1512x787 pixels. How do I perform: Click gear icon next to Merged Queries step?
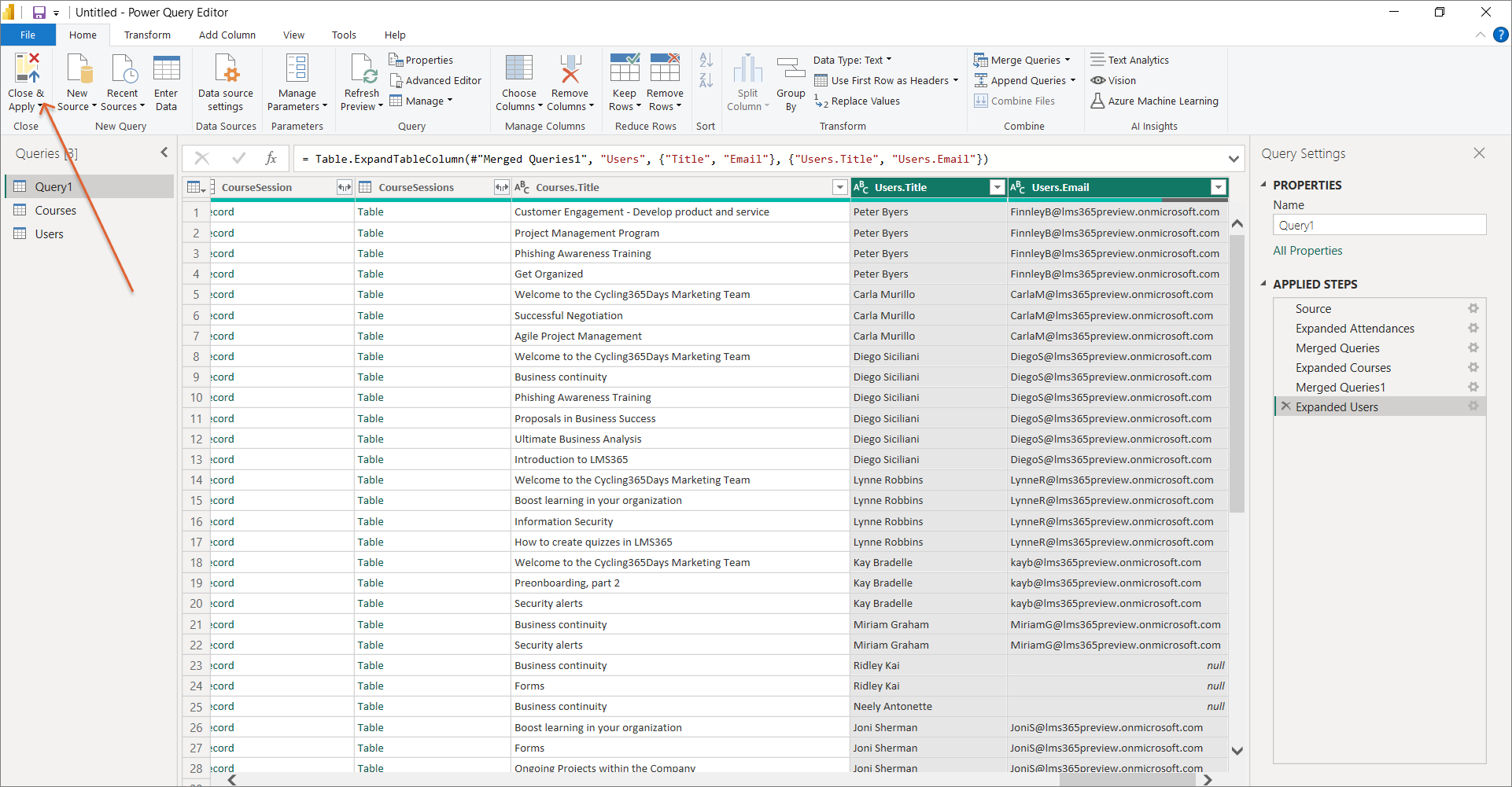pos(1473,348)
